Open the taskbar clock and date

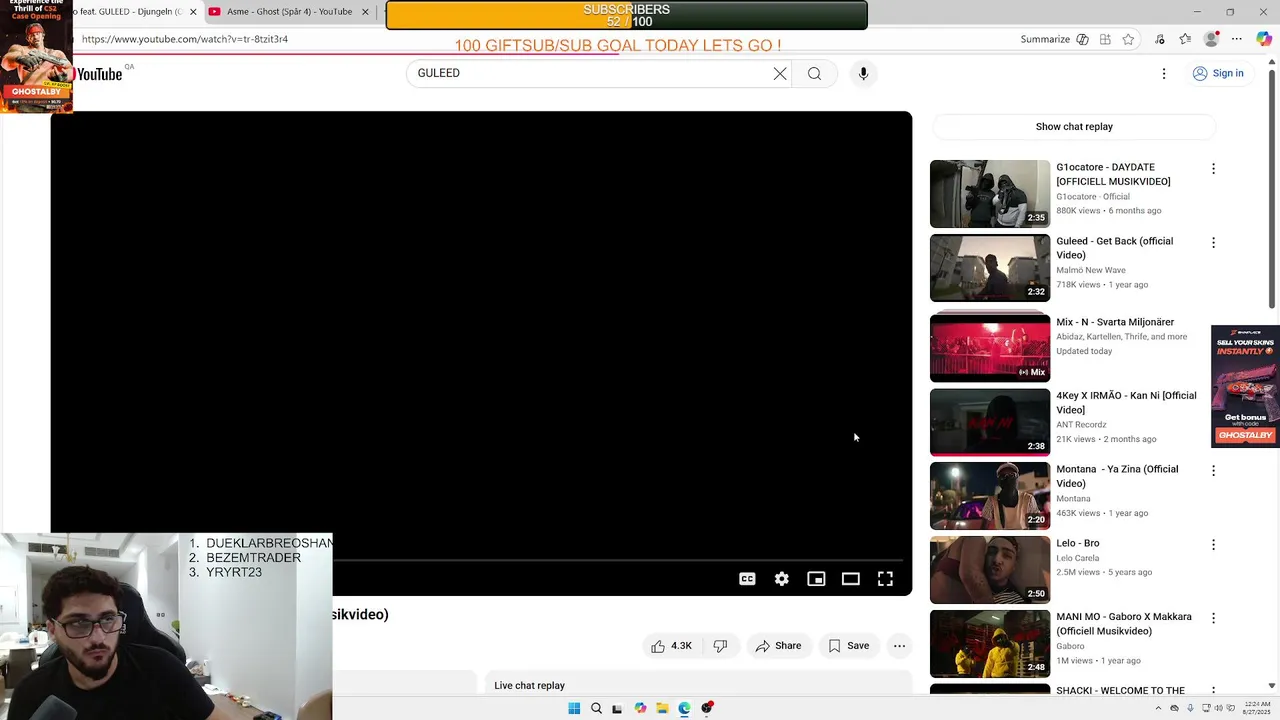pos(1257,708)
